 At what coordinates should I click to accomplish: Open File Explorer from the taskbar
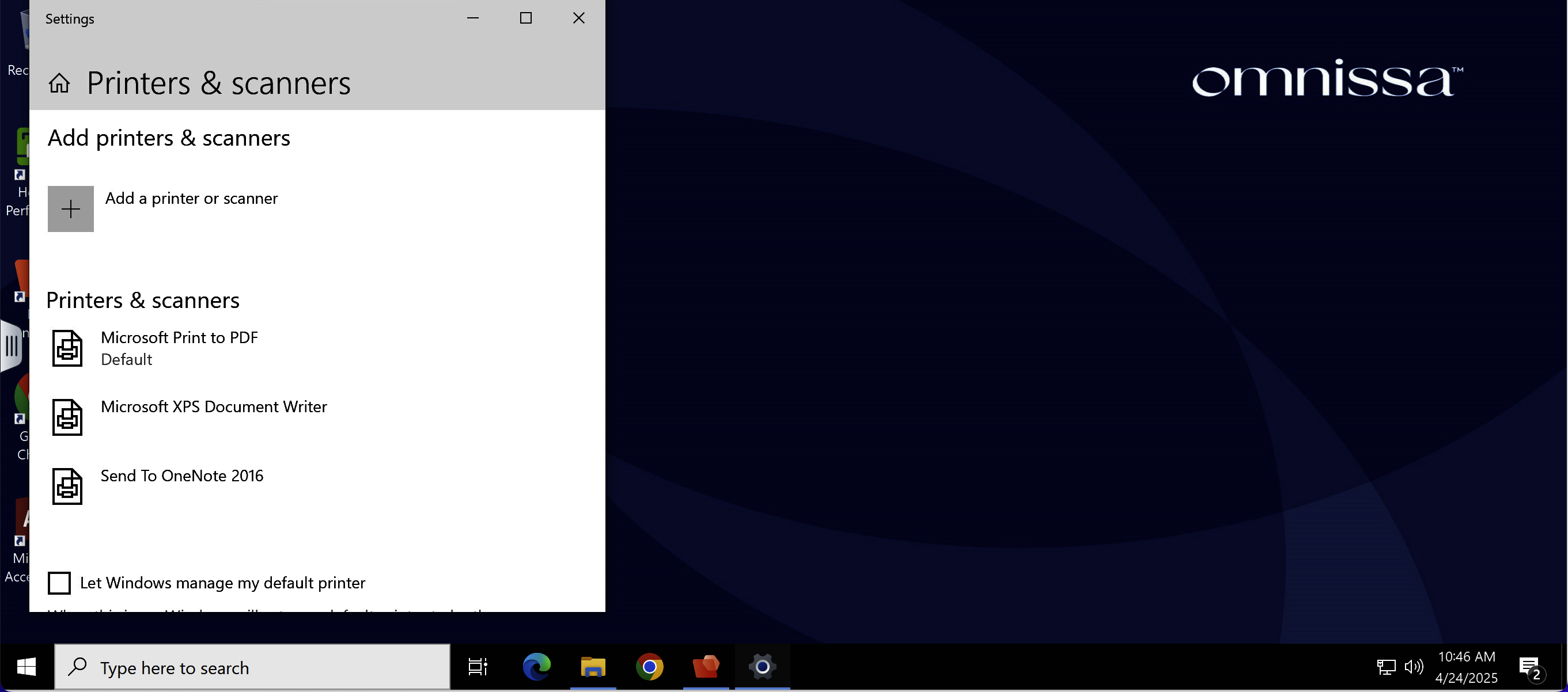[x=592, y=667]
